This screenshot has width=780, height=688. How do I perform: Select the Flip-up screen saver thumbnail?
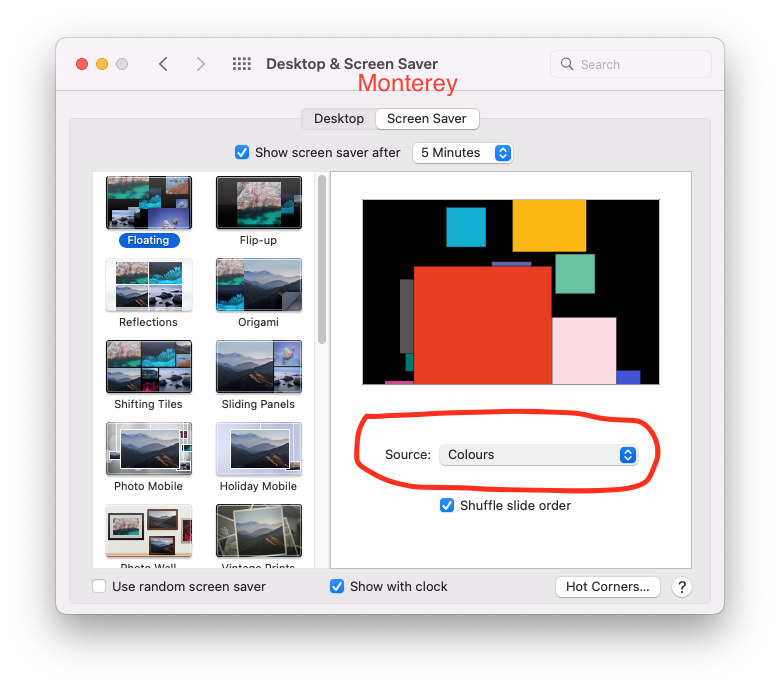259,202
